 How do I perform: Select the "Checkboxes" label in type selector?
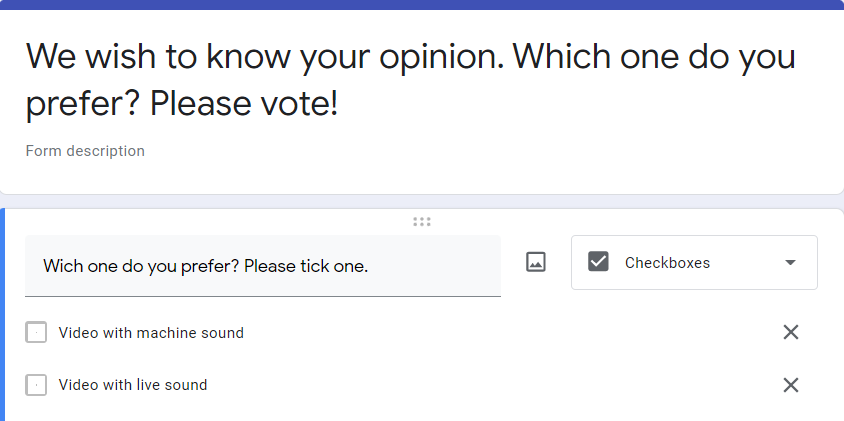(x=667, y=263)
